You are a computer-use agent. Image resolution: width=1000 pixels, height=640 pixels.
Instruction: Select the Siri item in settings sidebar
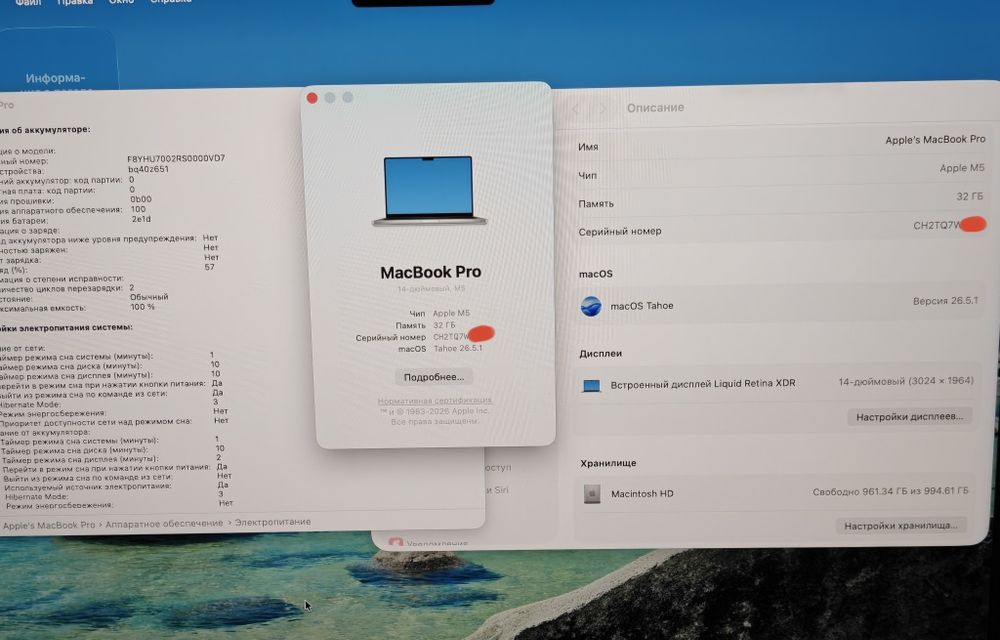tap(498, 490)
